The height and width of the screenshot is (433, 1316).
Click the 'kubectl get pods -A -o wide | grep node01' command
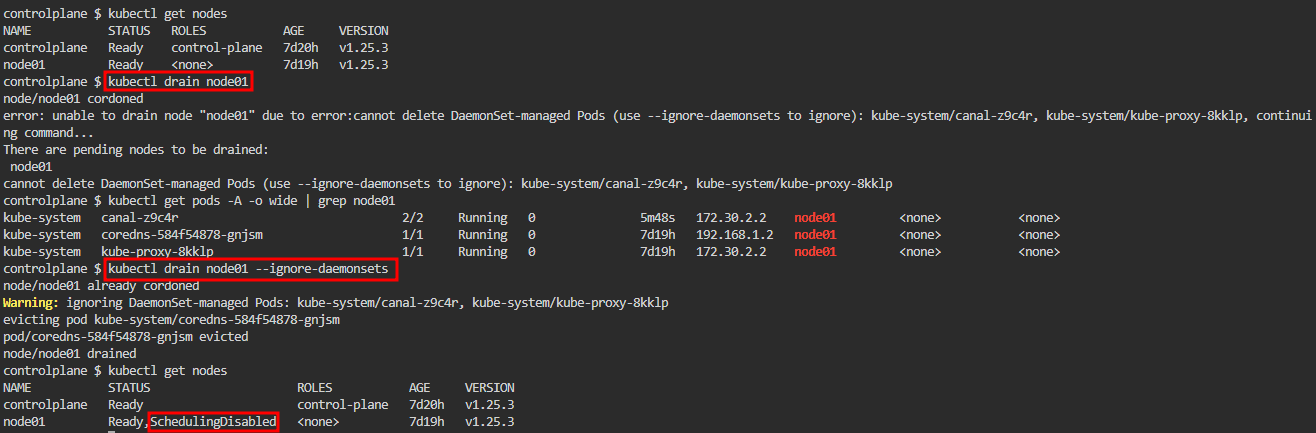(252, 201)
